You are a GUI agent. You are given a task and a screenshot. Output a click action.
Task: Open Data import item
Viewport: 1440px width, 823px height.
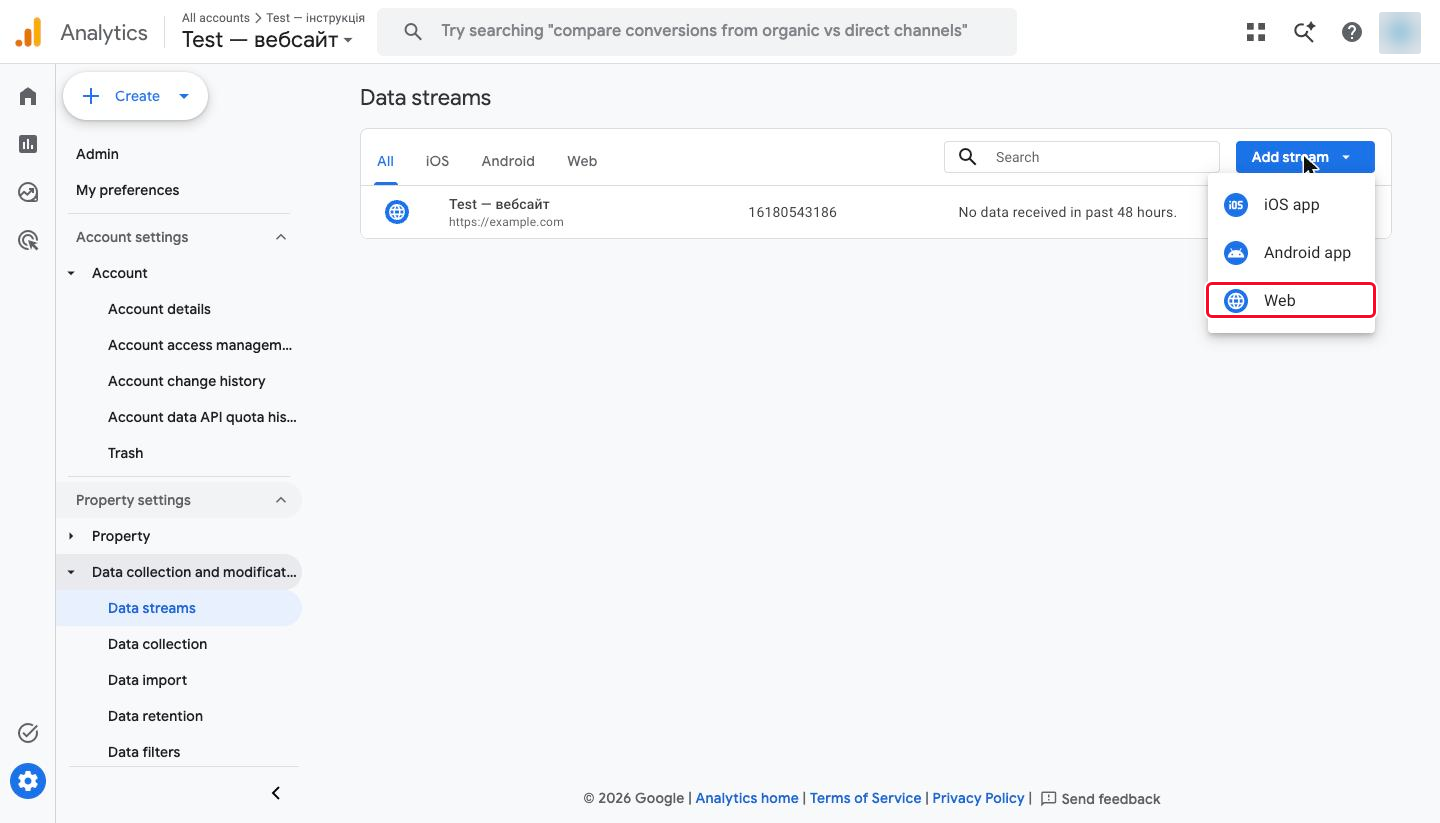(147, 680)
